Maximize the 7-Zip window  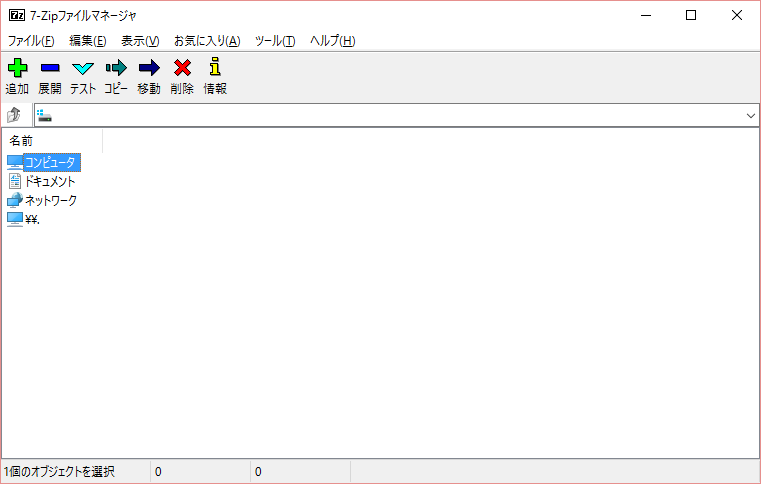(x=691, y=16)
